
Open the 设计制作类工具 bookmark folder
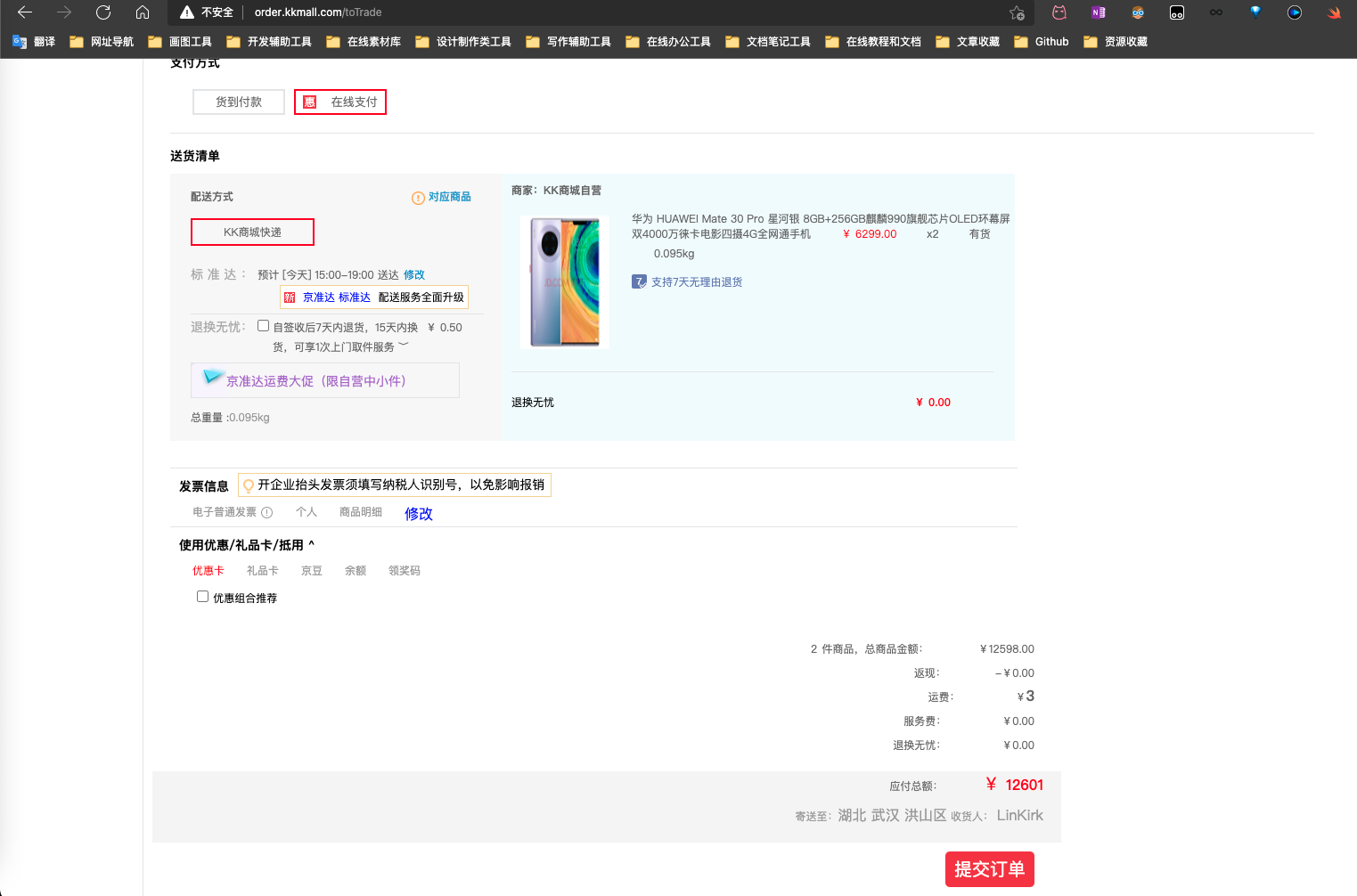pos(463,42)
